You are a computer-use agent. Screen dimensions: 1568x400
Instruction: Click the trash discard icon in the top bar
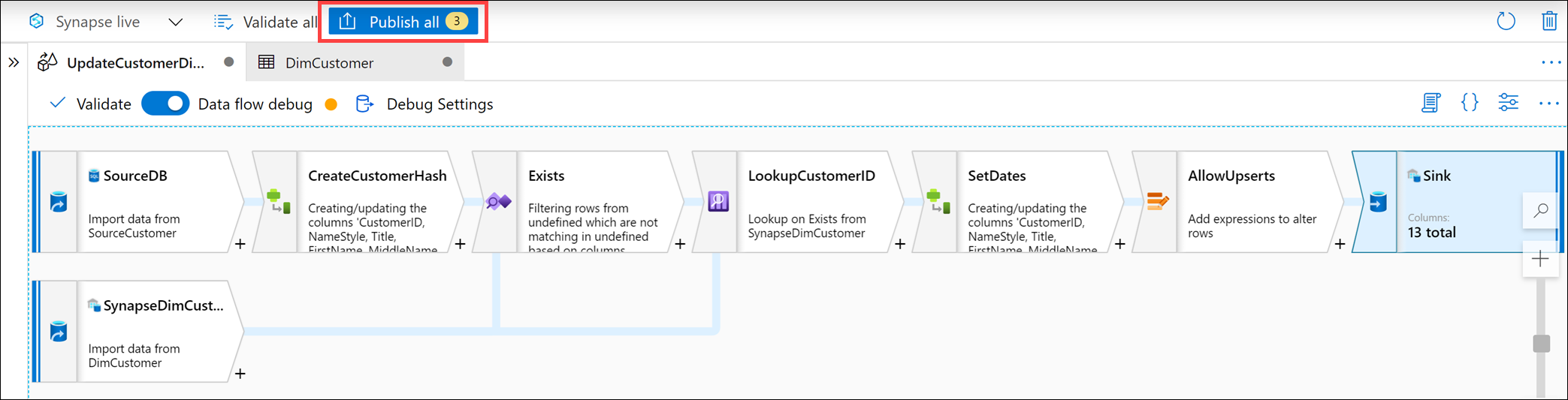point(1548,21)
